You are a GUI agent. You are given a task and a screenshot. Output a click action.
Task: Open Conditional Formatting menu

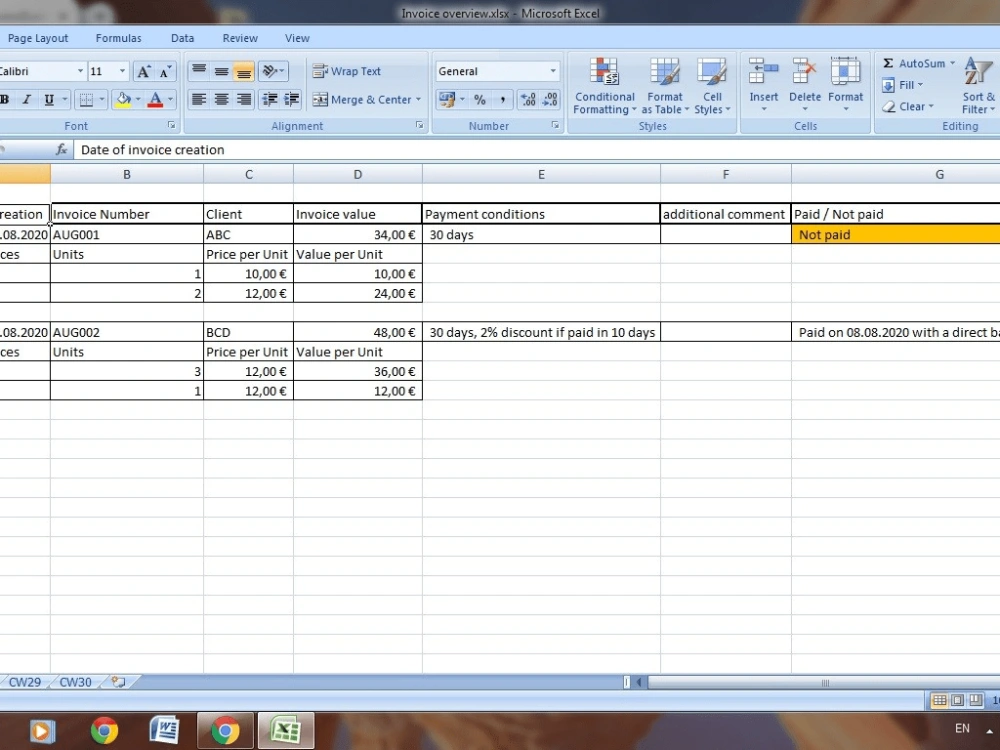604,86
